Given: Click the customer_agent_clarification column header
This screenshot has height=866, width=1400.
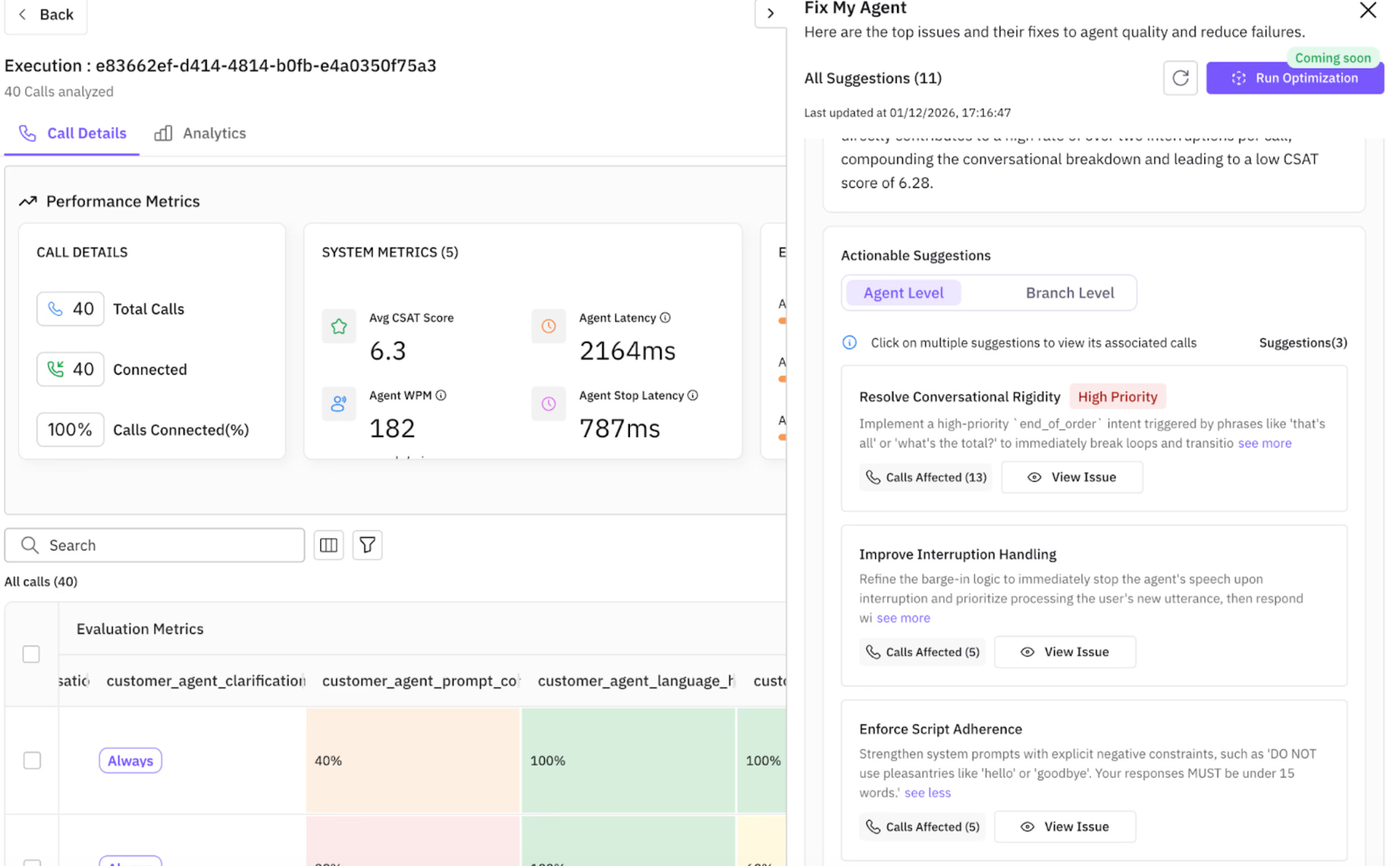Looking at the screenshot, I should point(206,681).
